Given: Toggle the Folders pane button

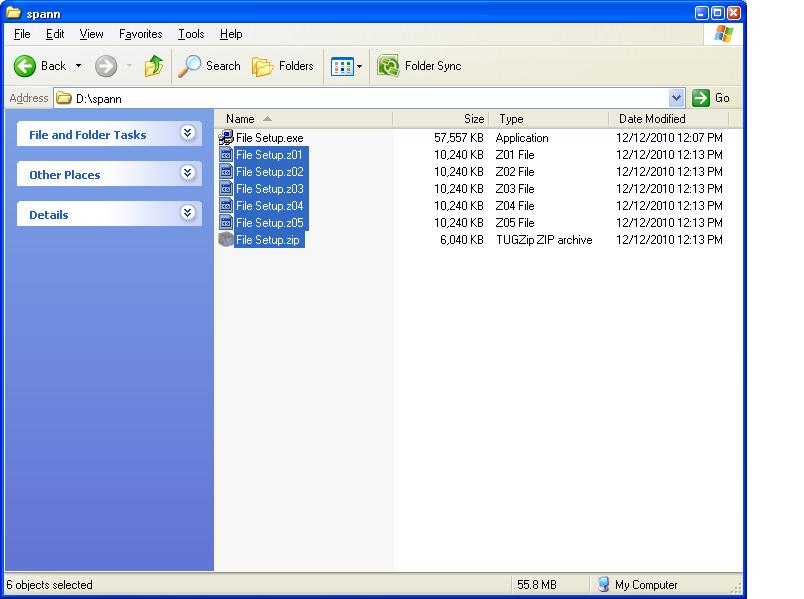Looking at the screenshot, I should click(283, 66).
